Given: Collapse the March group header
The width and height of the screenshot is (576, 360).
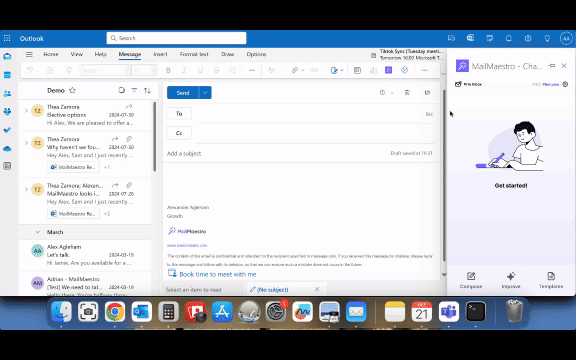Looking at the screenshot, I should point(37,232).
